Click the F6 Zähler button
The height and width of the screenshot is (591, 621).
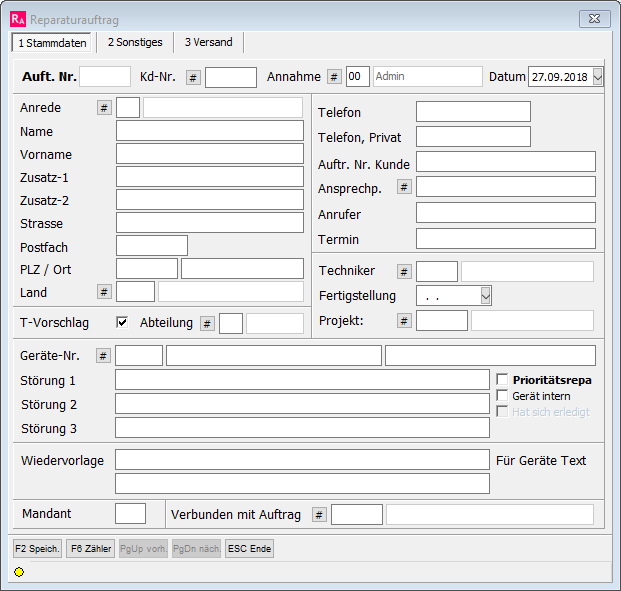[90, 549]
